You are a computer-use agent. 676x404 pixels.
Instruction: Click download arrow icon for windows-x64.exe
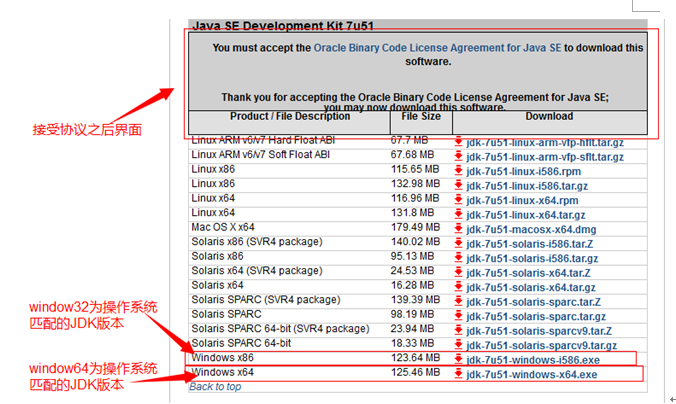(458, 374)
